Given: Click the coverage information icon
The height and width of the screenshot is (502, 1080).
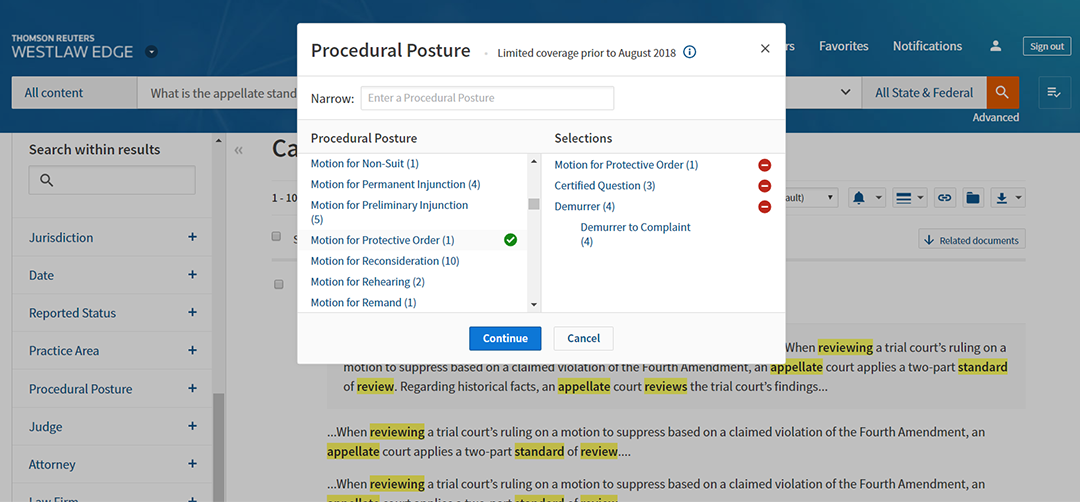Looking at the screenshot, I should [x=690, y=53].
